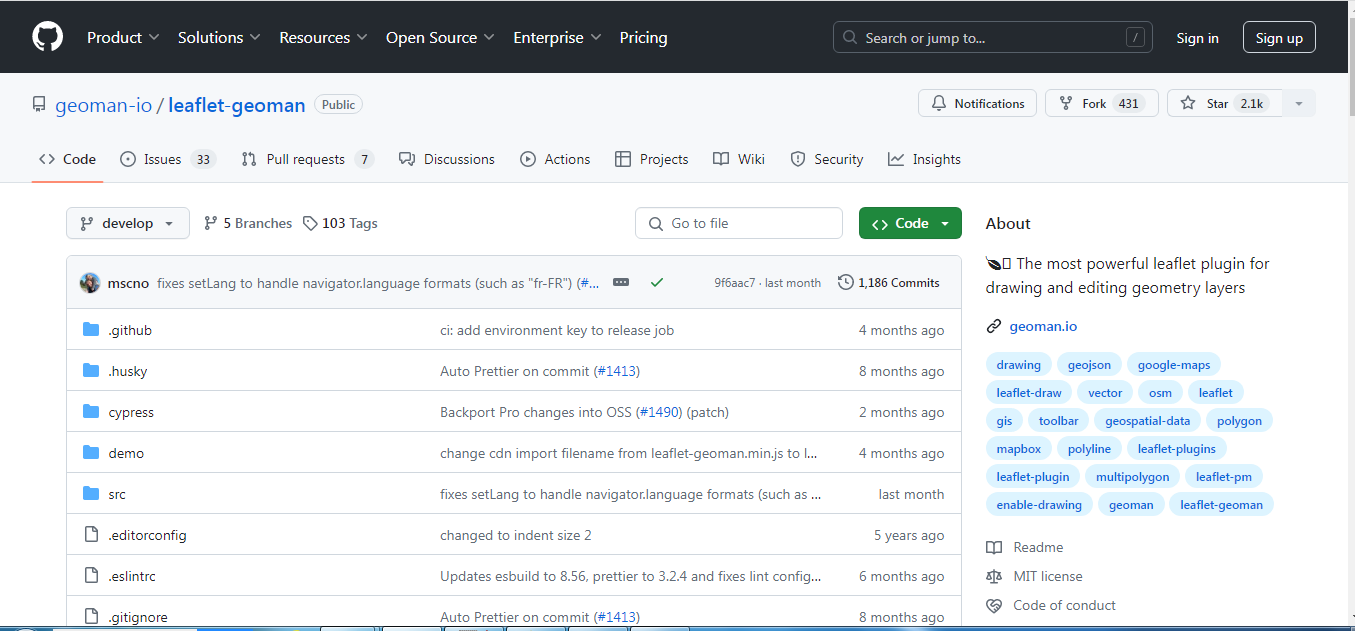Click the folder icon for .husky

(91, 371)
